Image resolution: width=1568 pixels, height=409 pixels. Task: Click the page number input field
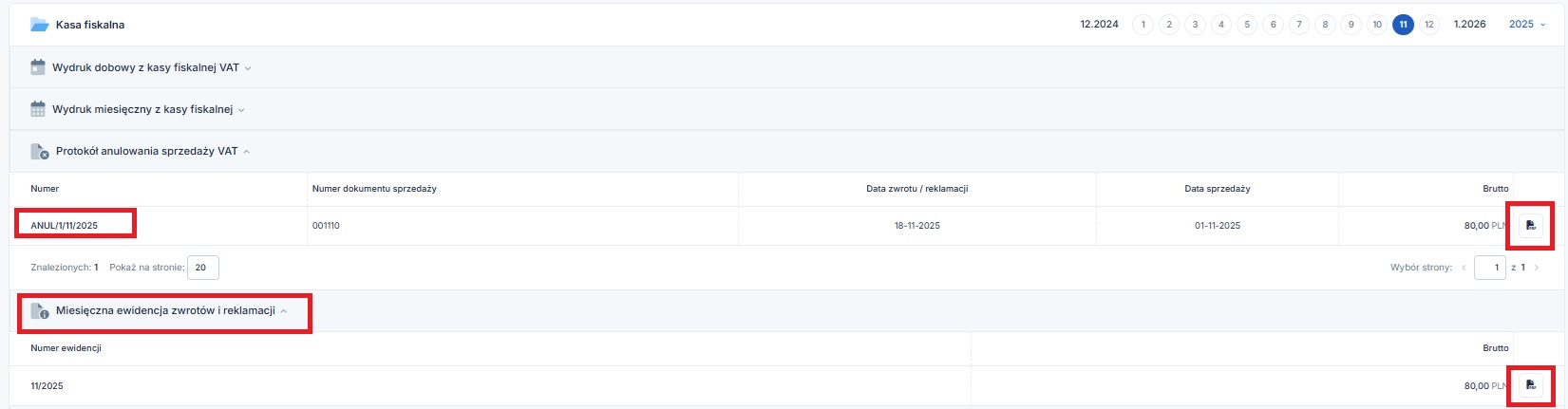(x=1490, y=268)
